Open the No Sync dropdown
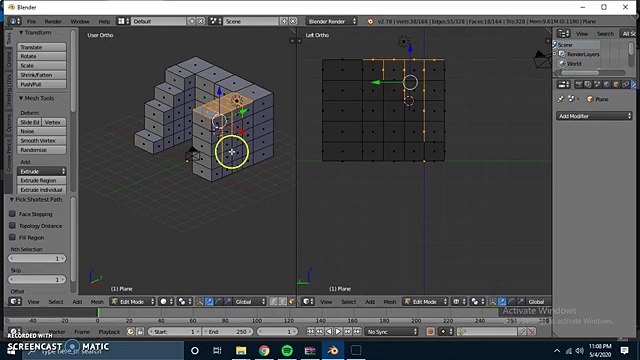640x360 pixels. click(392, 331)
